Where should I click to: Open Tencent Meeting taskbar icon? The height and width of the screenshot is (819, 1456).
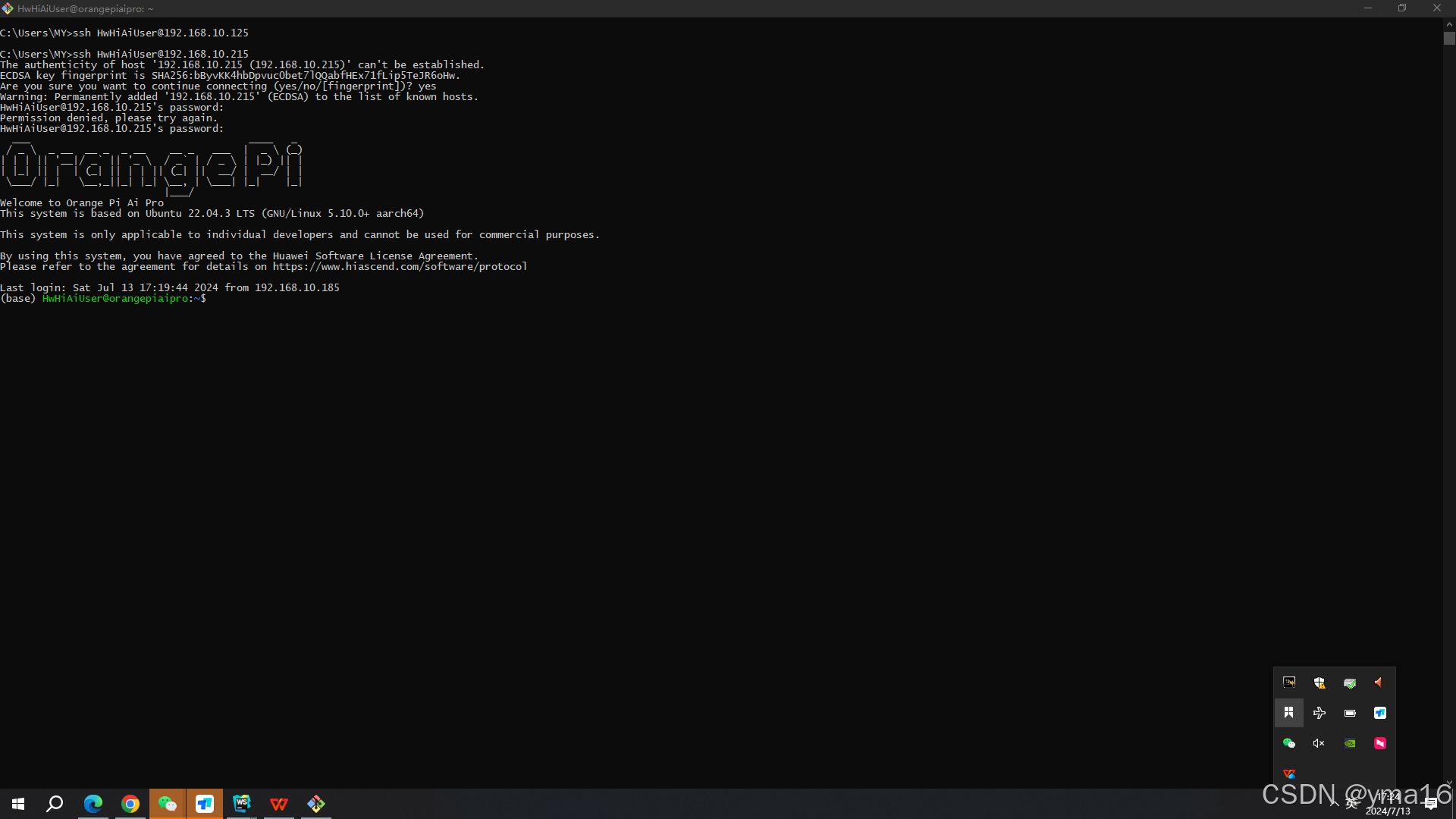pos(205,804)
